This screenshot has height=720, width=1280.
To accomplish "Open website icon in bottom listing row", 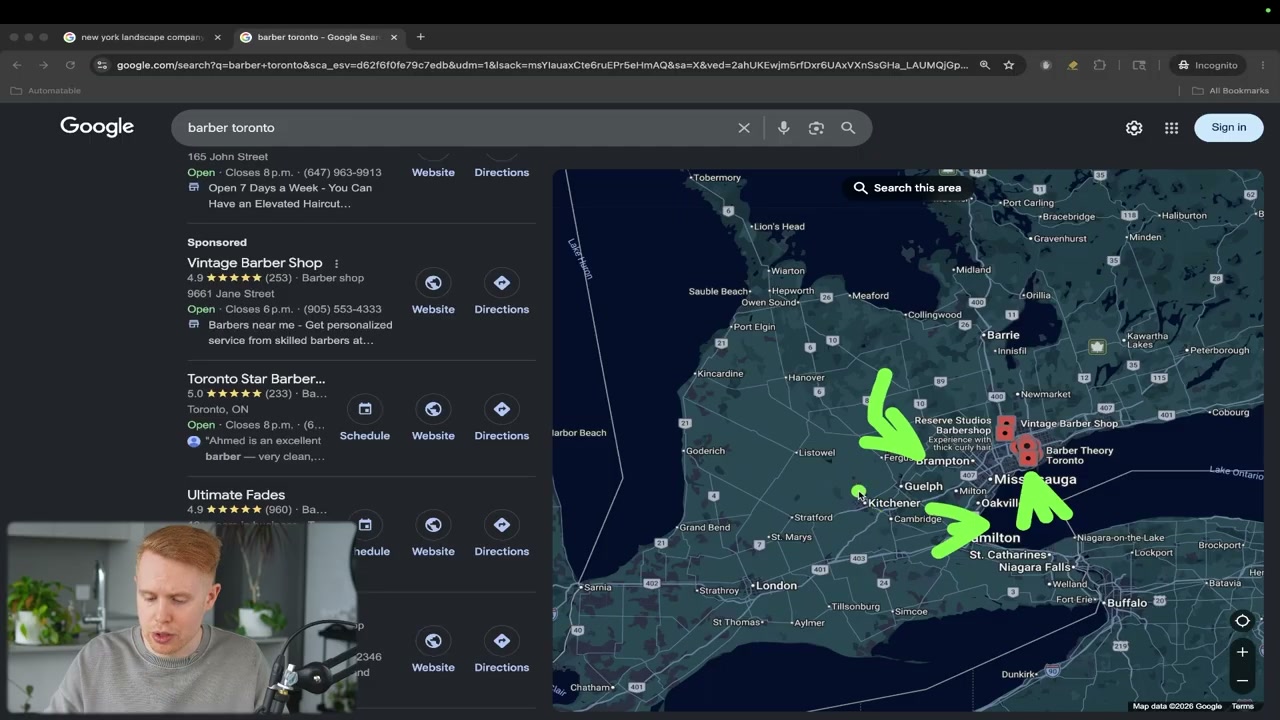I will click(433, 641).
